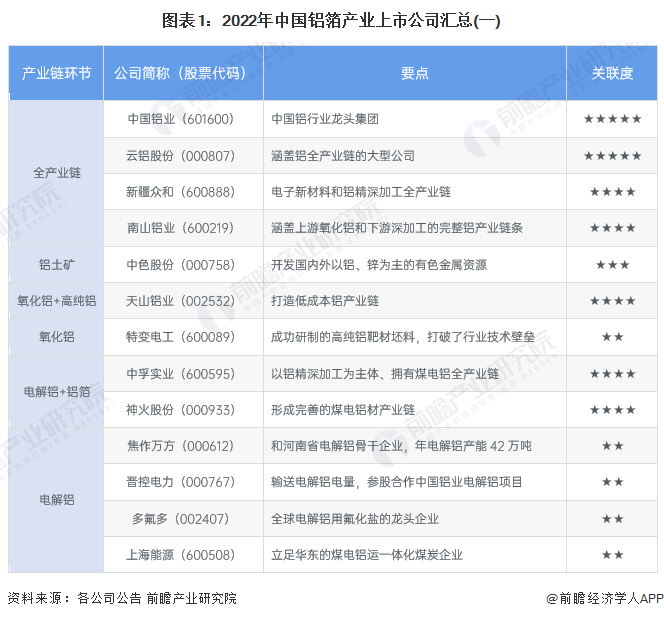The width and height of the screenshot is (664, 619).
Task: Click 焦作万方（000612）company cell
Action: point(183,446)
